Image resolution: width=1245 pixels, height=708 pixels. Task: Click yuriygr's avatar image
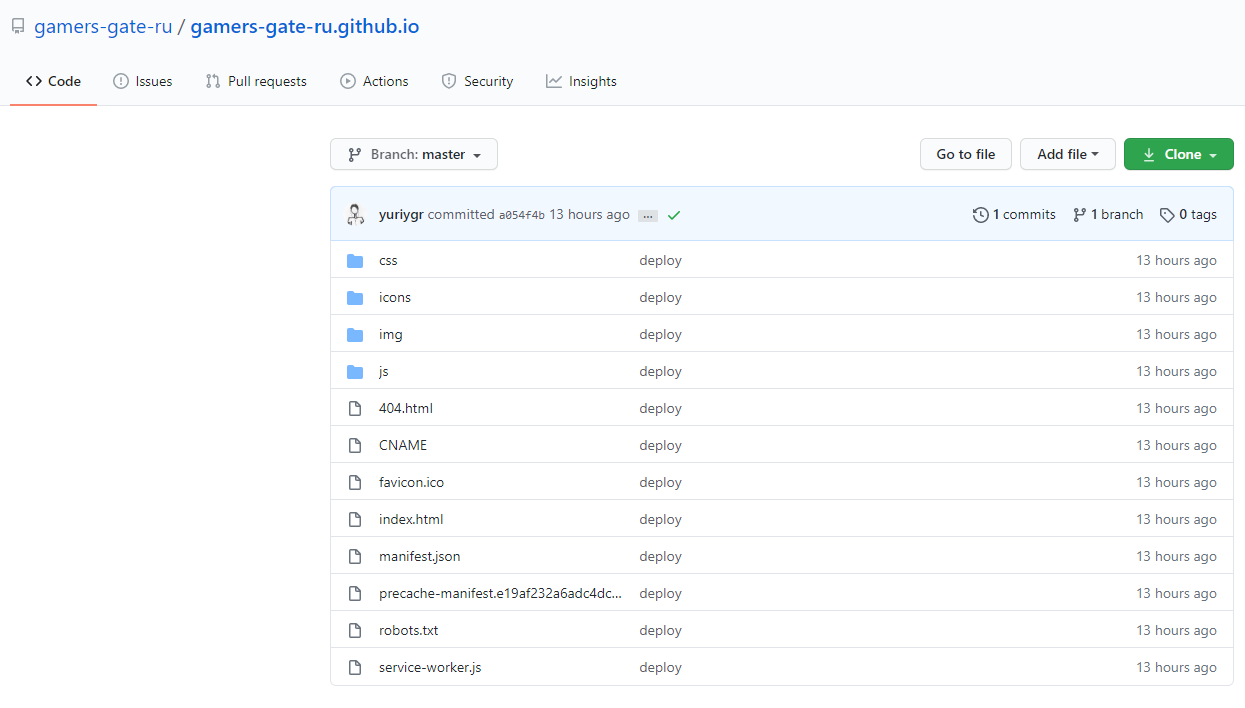click(356, 214)
